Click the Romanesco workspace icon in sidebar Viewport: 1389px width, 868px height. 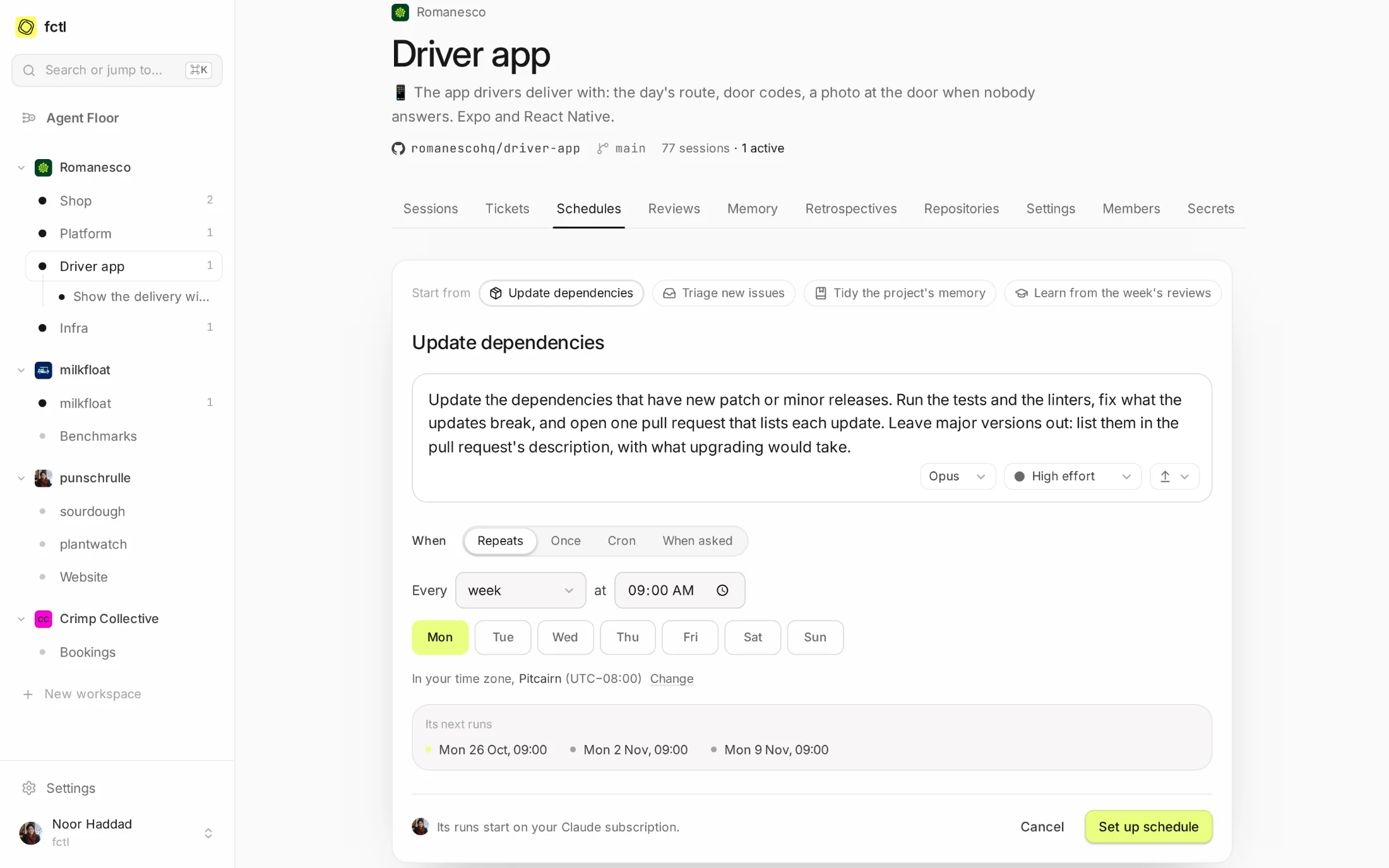44,167
